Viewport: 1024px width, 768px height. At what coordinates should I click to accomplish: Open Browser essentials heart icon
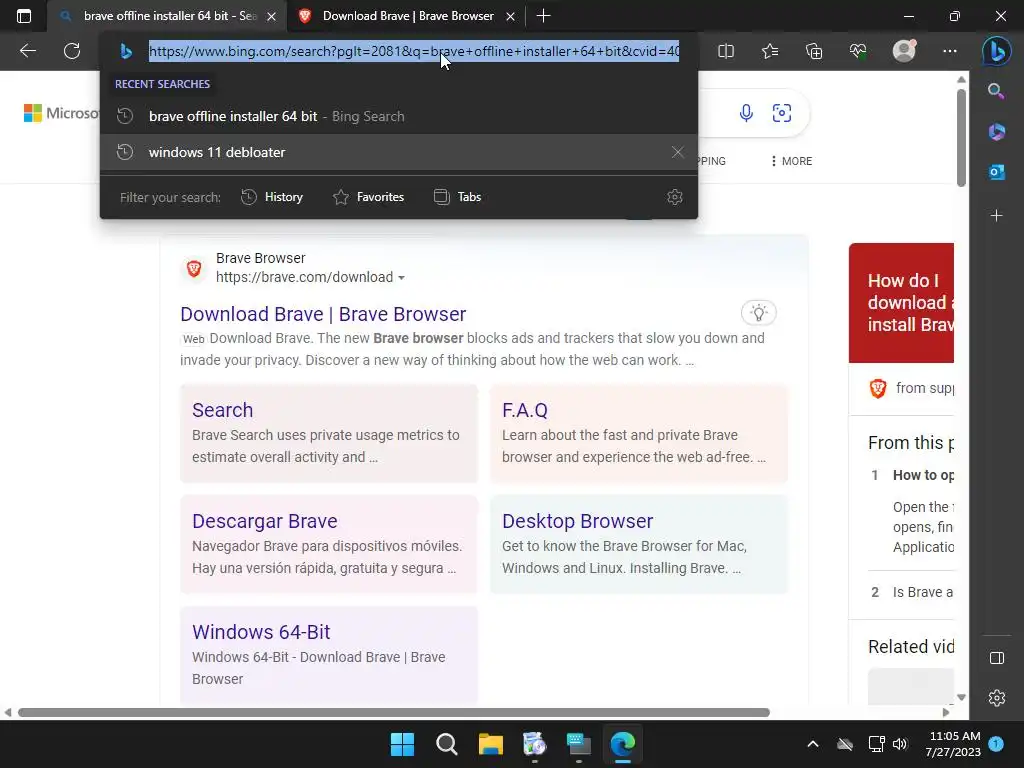coord(858,51)
